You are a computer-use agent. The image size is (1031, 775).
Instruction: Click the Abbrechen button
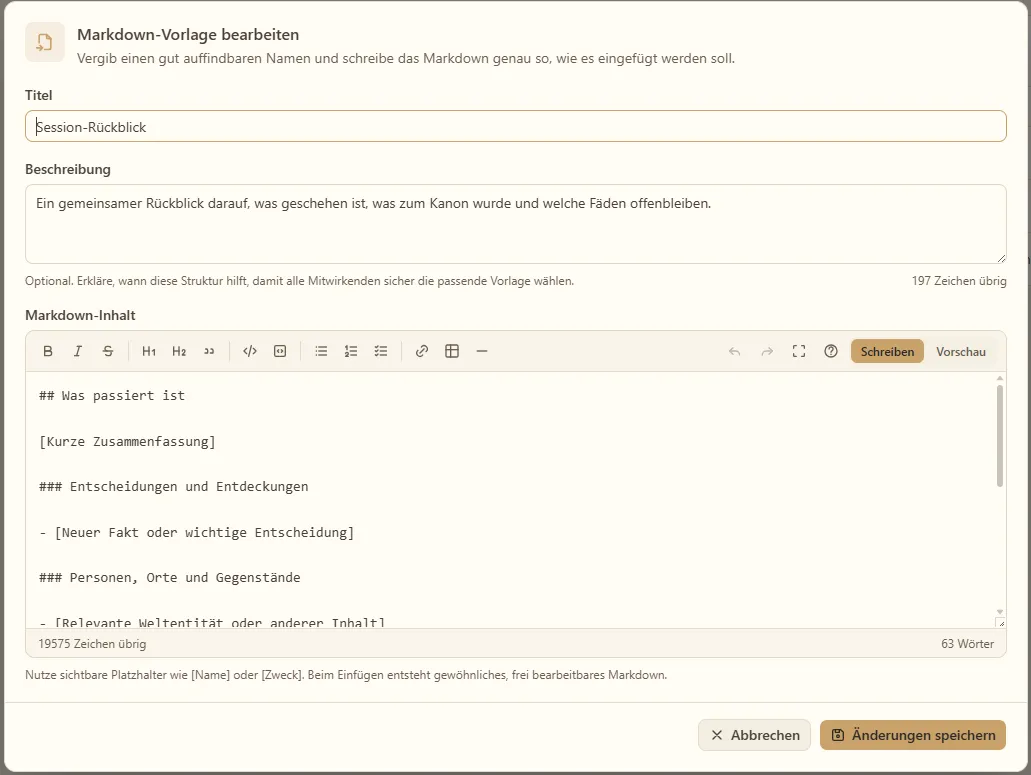coord(754,735)
